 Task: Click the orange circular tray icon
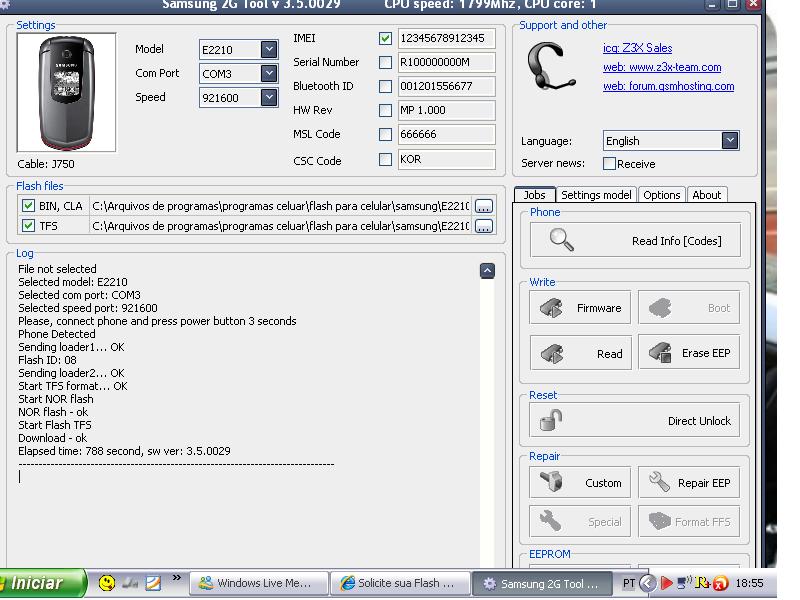[720, 583]
